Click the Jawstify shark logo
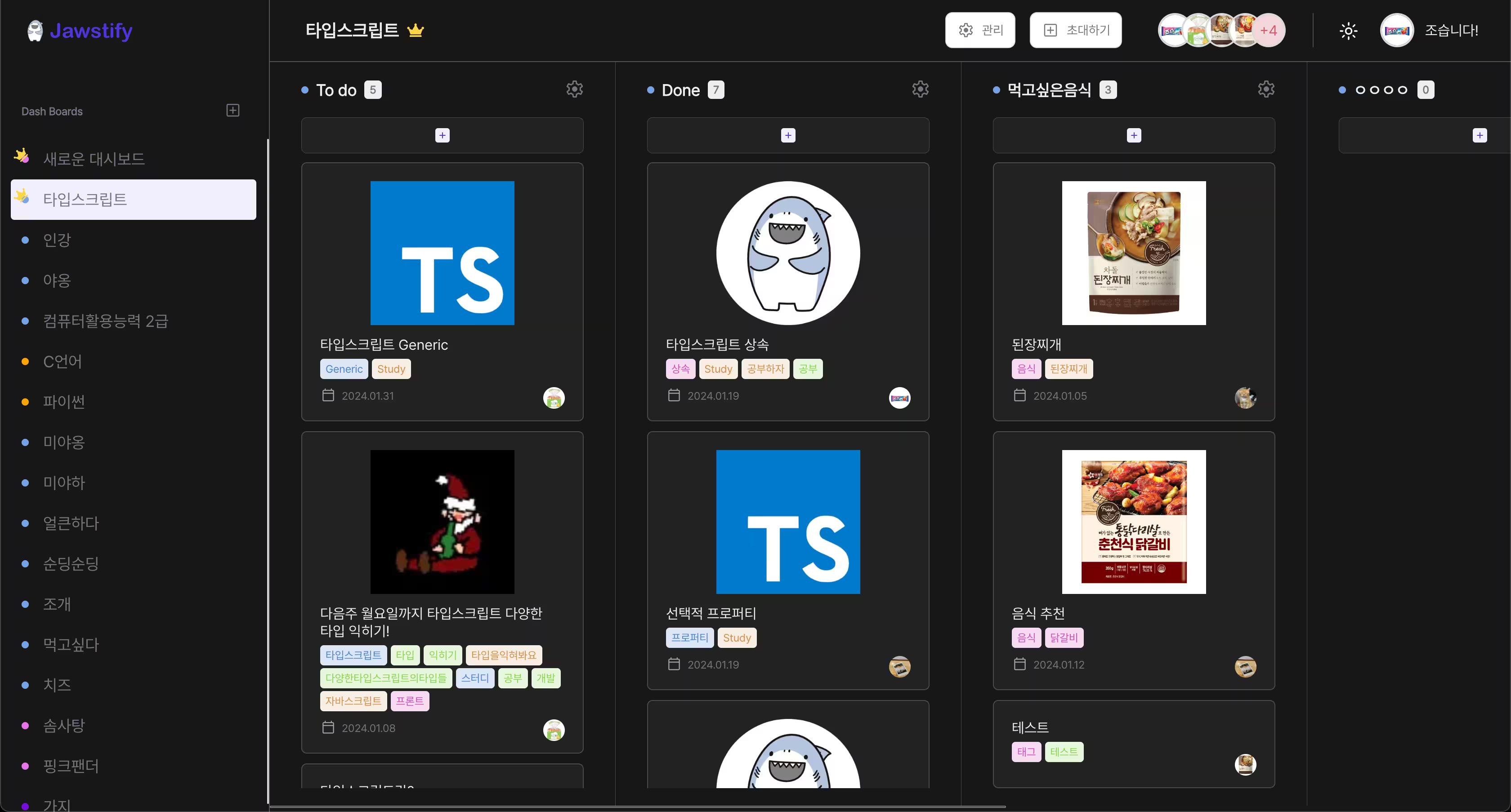The width and height of the screenshot is (1511, 812). coord(35,31)
